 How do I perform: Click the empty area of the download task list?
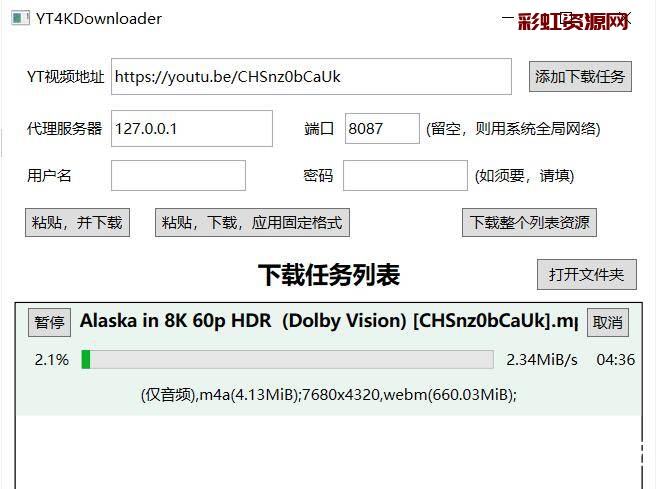click(329, 452)
